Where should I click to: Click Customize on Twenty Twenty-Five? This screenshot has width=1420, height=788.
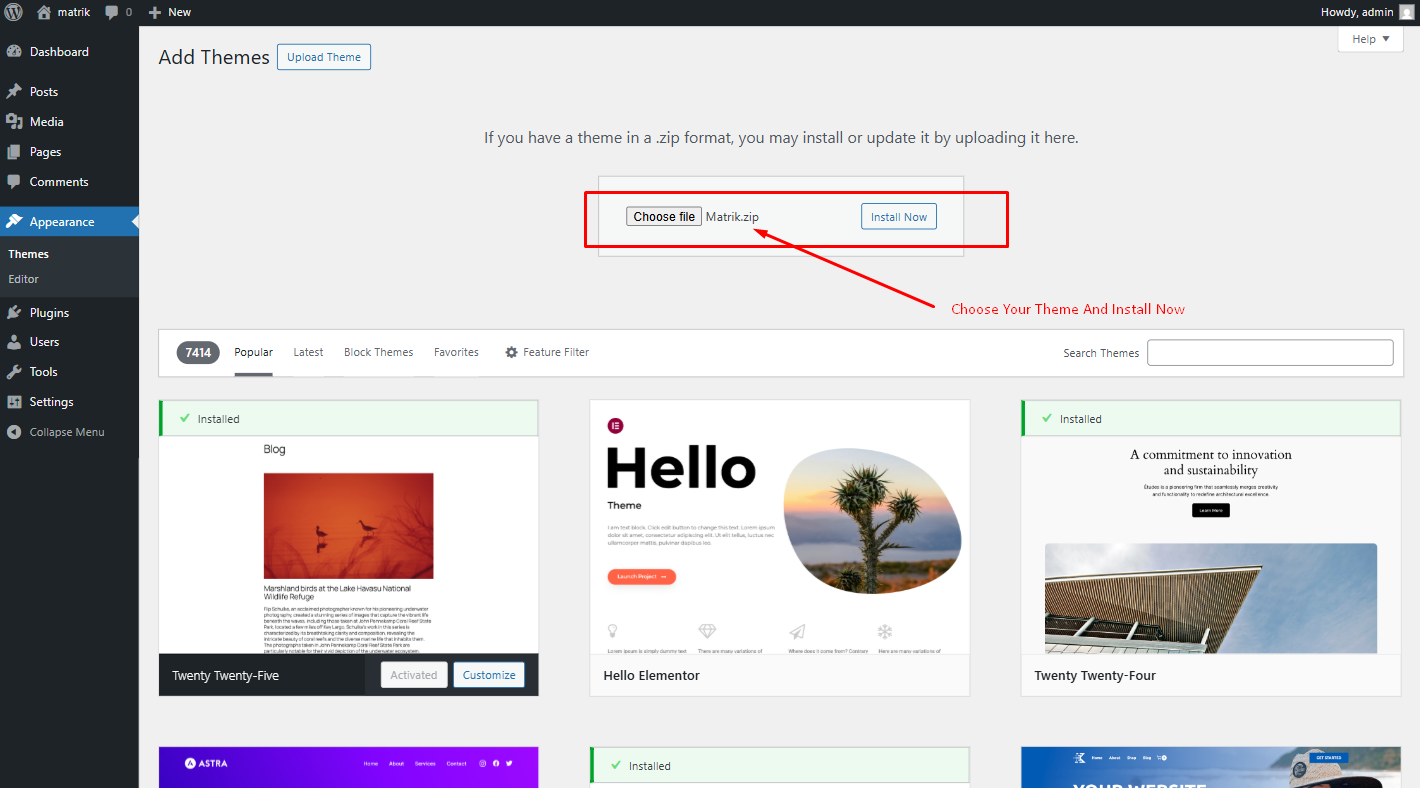tap(489, 675)
